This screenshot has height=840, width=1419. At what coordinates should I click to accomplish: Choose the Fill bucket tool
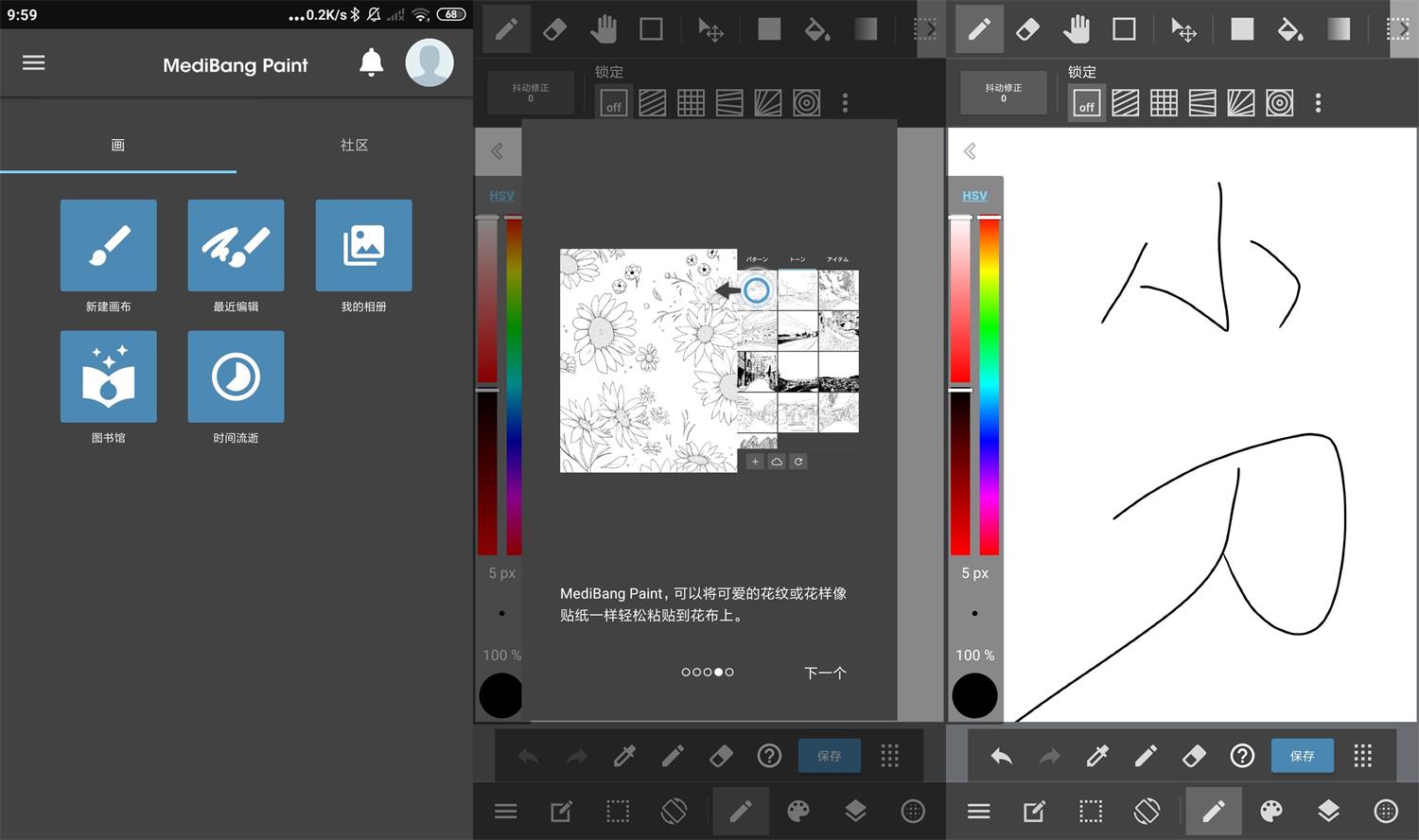pyautogui.click(x=1290, y=29)
